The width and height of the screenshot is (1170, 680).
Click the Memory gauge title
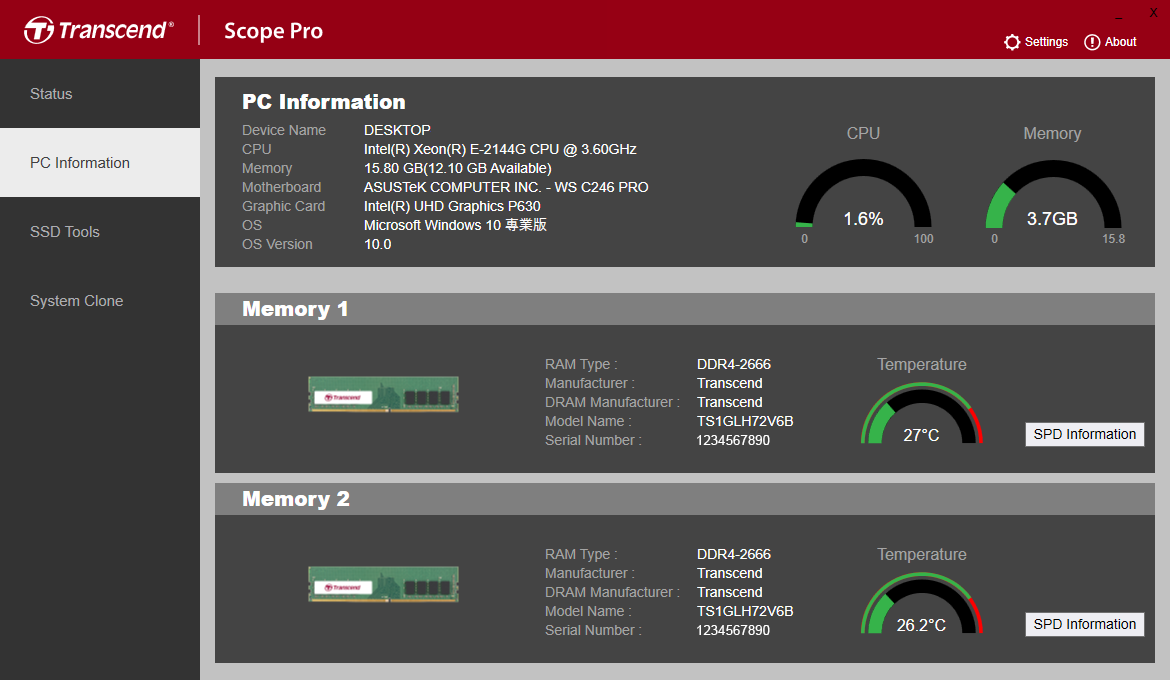pyautogui.click(x=1052, y=134)
